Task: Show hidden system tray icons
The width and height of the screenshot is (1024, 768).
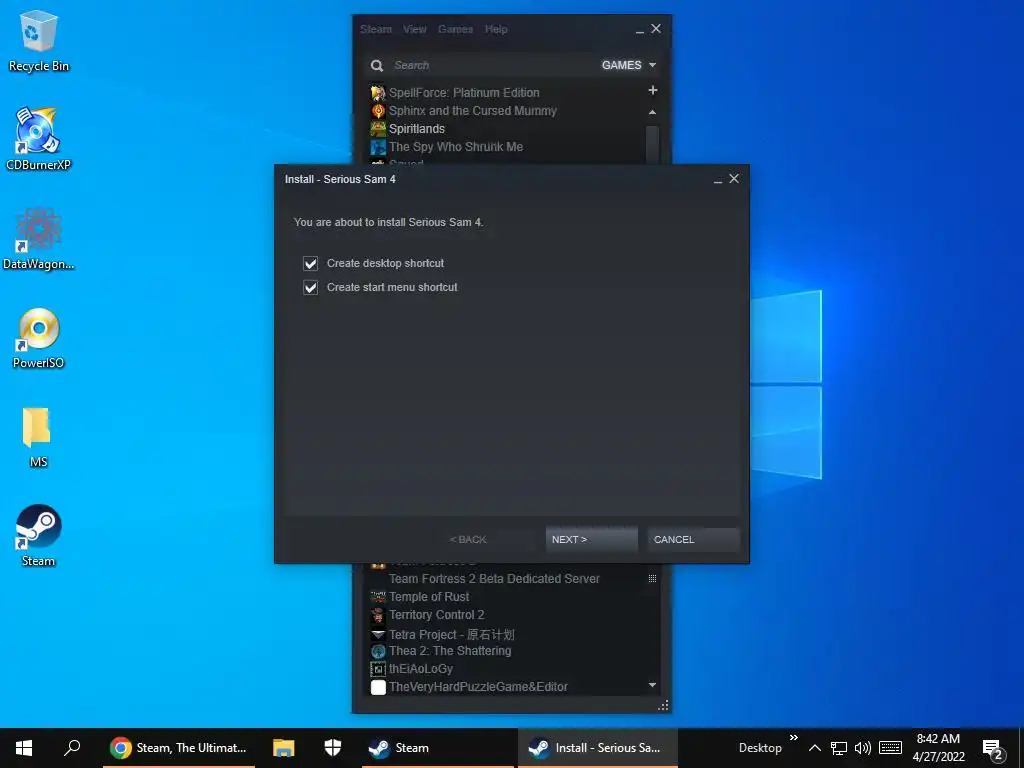Action: tap(814, 748)
